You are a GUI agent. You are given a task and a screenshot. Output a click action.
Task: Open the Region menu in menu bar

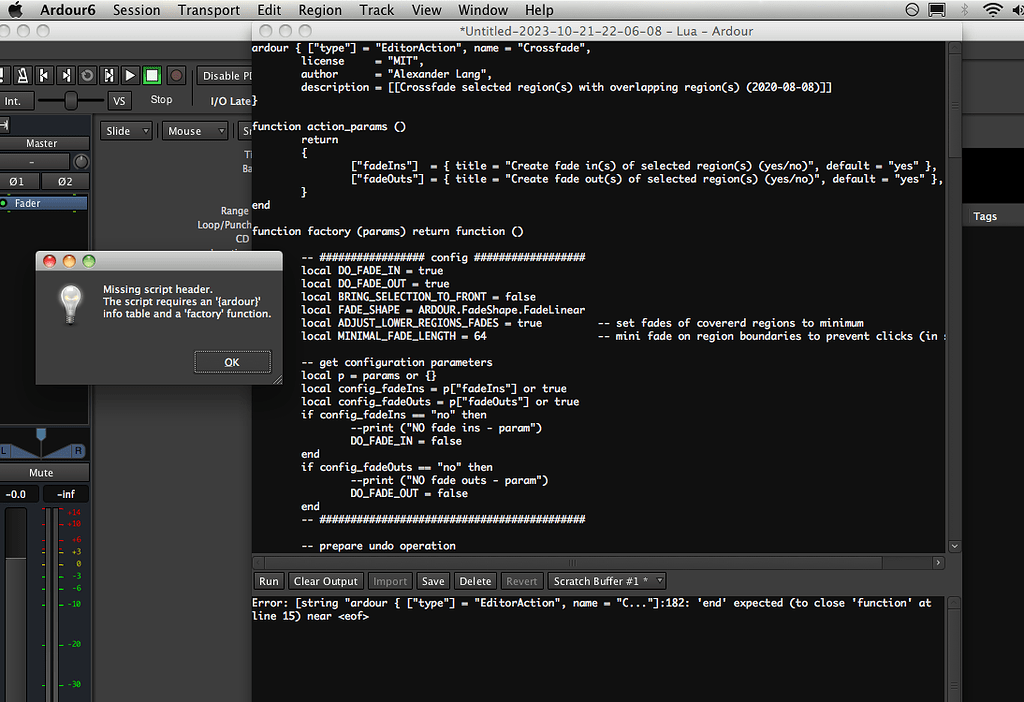[319, 10]
